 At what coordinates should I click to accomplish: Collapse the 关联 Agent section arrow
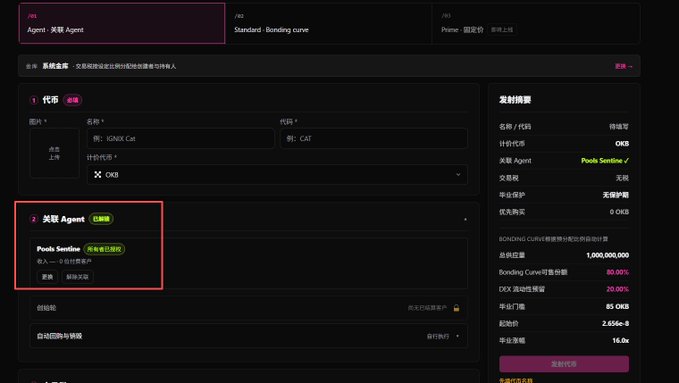(466, 220)
